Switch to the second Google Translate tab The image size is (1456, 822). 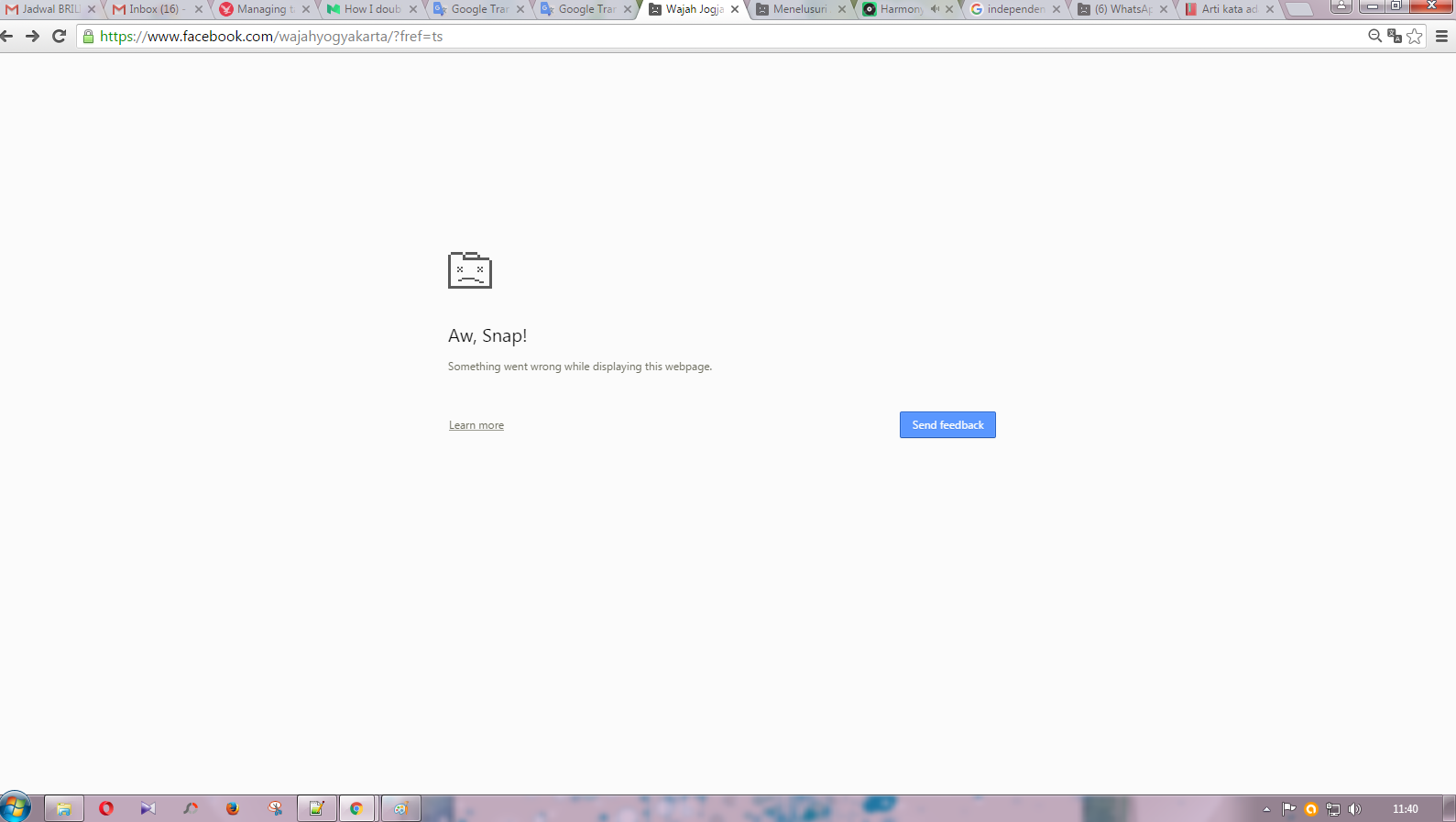coord(586,9)
